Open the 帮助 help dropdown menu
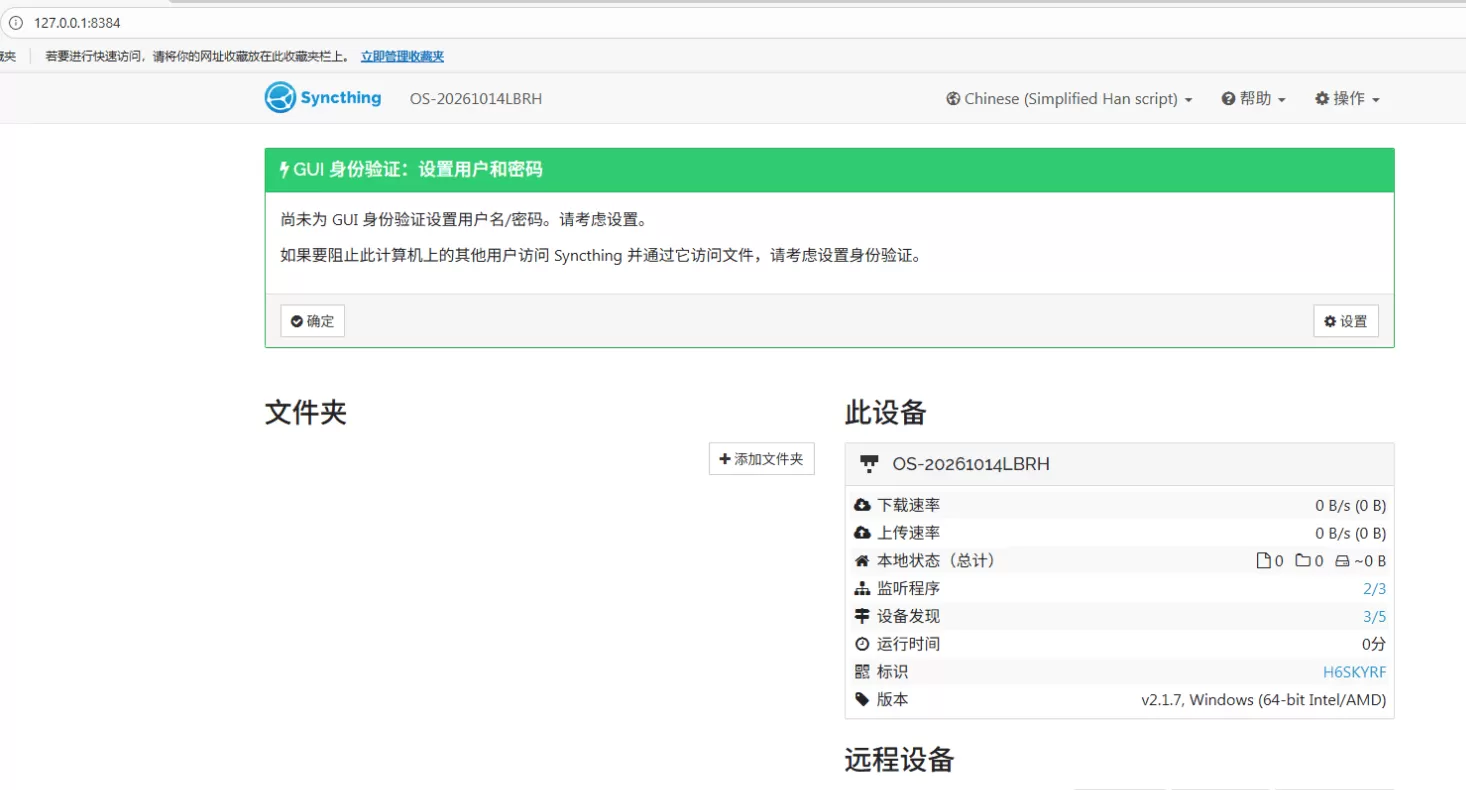Viewport: 1466px width, 790px height. click(x=1253, y=99)
